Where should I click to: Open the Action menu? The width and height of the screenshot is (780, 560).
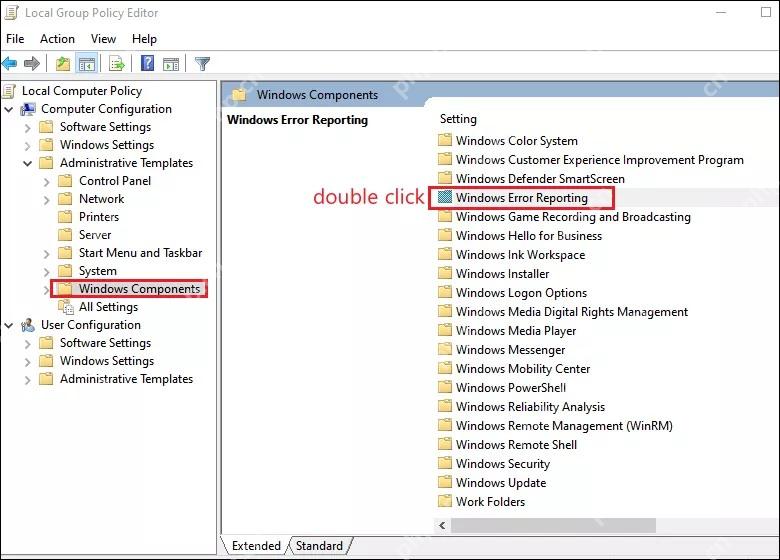[x=57, y=39]
